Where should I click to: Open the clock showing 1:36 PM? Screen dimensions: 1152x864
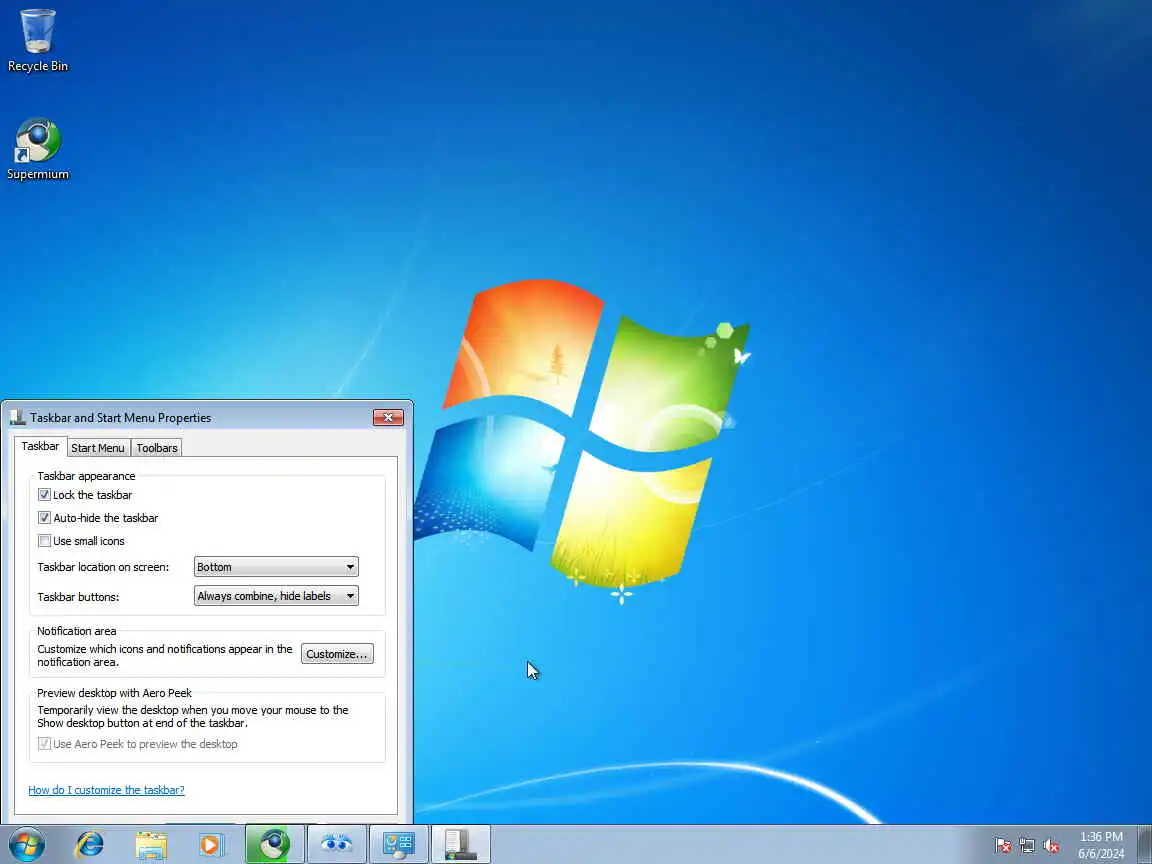(1101, 845)
